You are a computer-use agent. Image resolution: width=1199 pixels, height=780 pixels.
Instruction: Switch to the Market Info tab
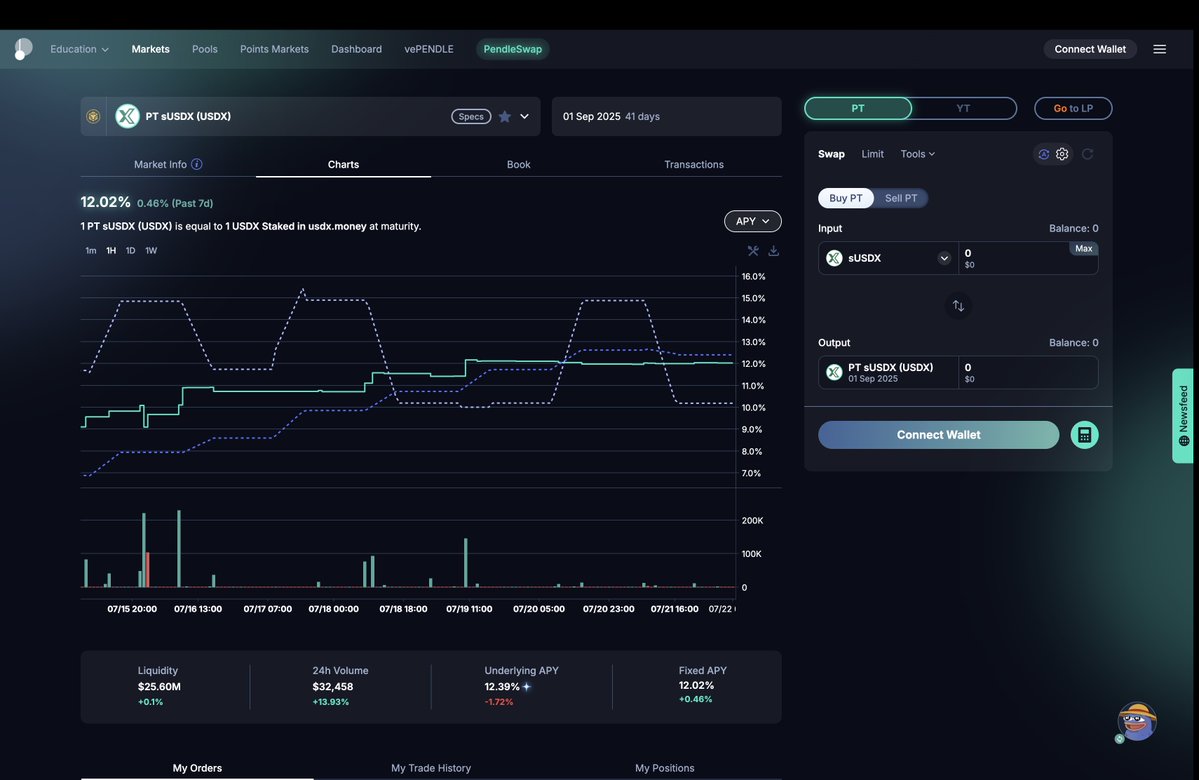pyautogui.click(x=168, y=164)
